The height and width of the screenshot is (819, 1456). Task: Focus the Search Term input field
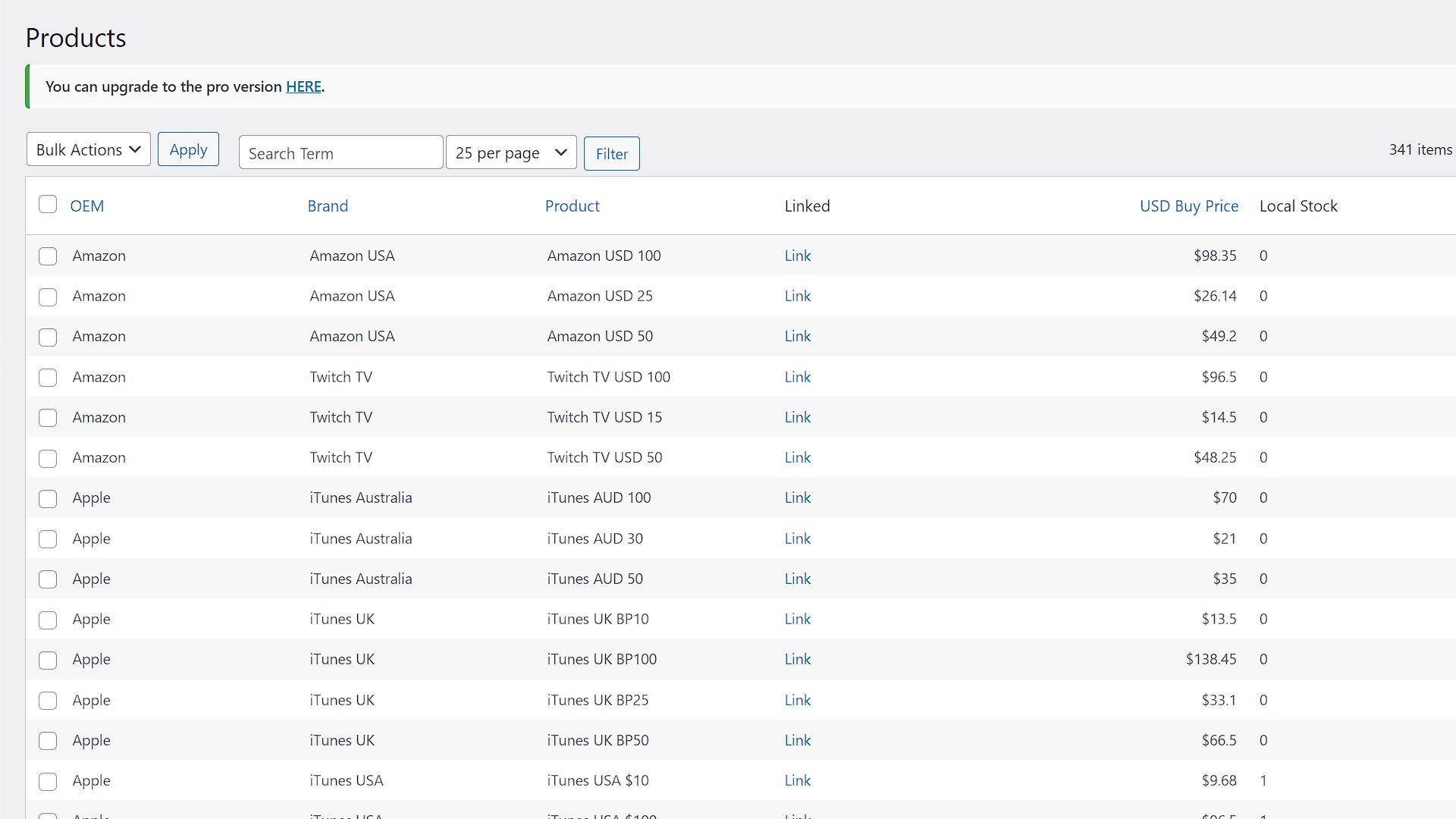coord(340,152)
